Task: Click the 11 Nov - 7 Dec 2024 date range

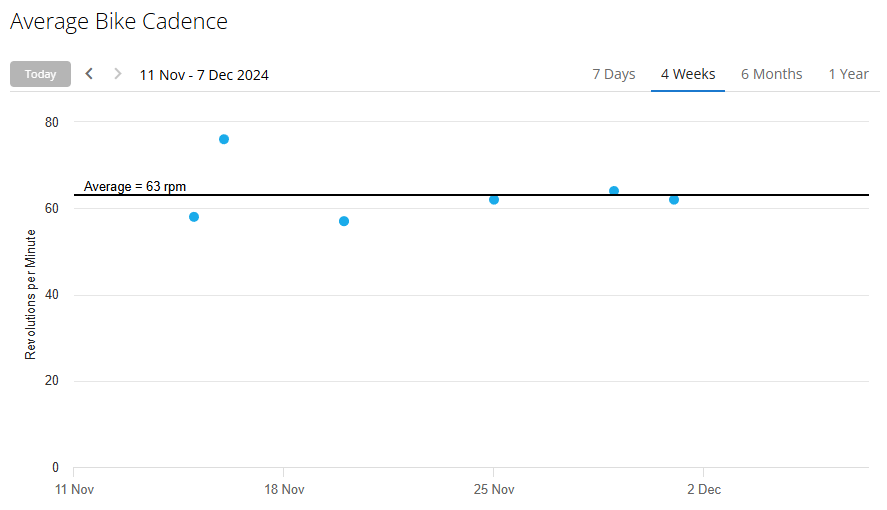Action: point(204,75)
